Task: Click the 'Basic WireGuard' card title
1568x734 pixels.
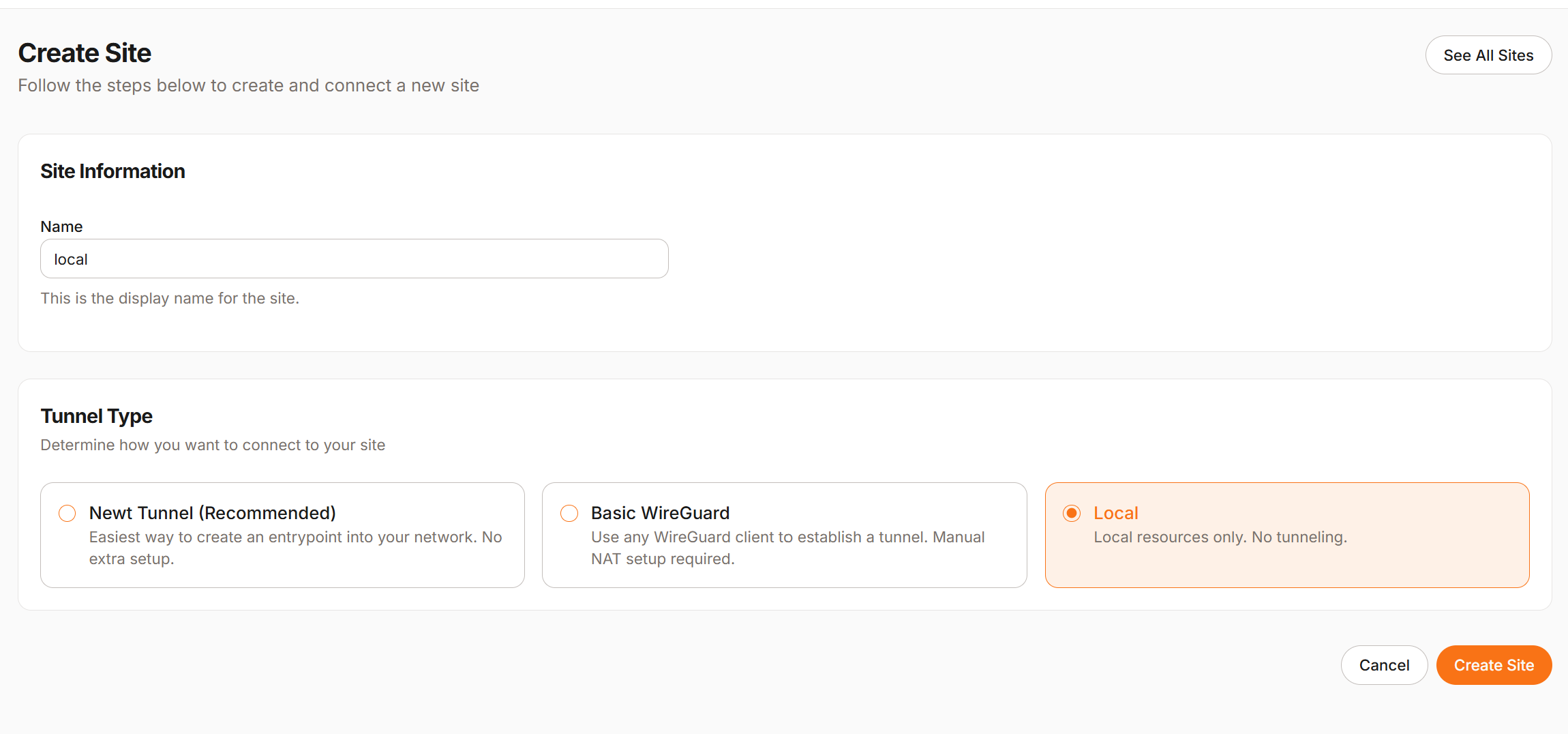Action: coord(660,513)
